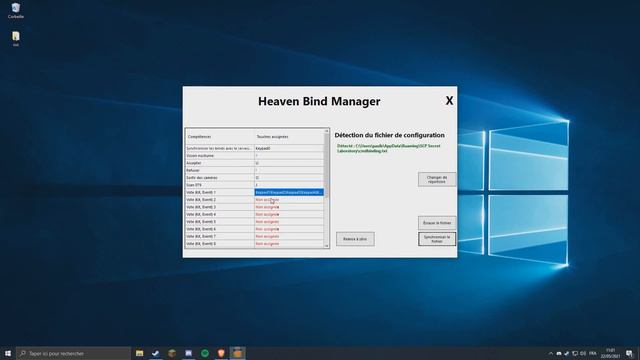The image size is (640, 360).
Task: Click the scroll-down arrow of the binds table
Action: pos(327,246)
